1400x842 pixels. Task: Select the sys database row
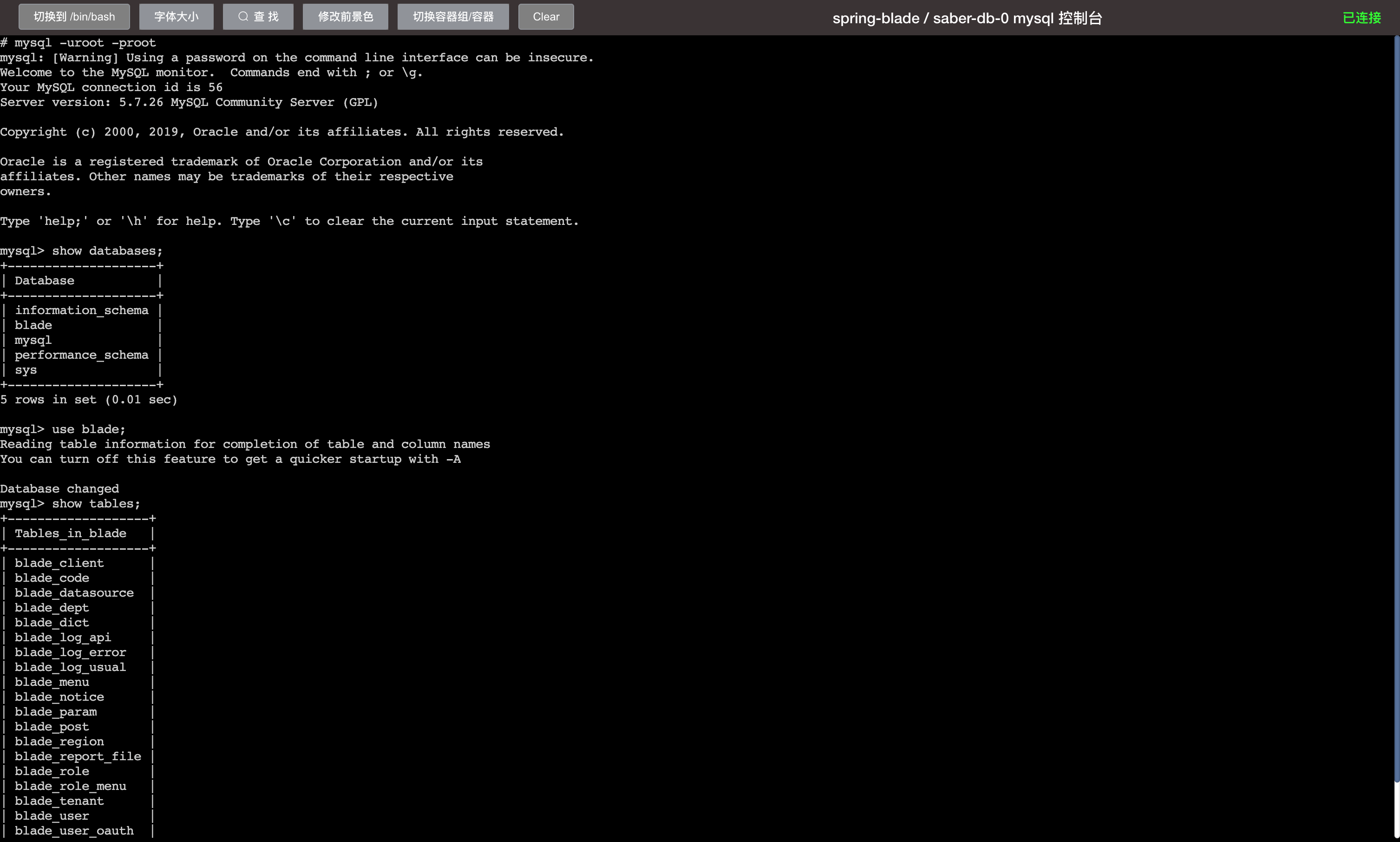click(x=82, y=370)
